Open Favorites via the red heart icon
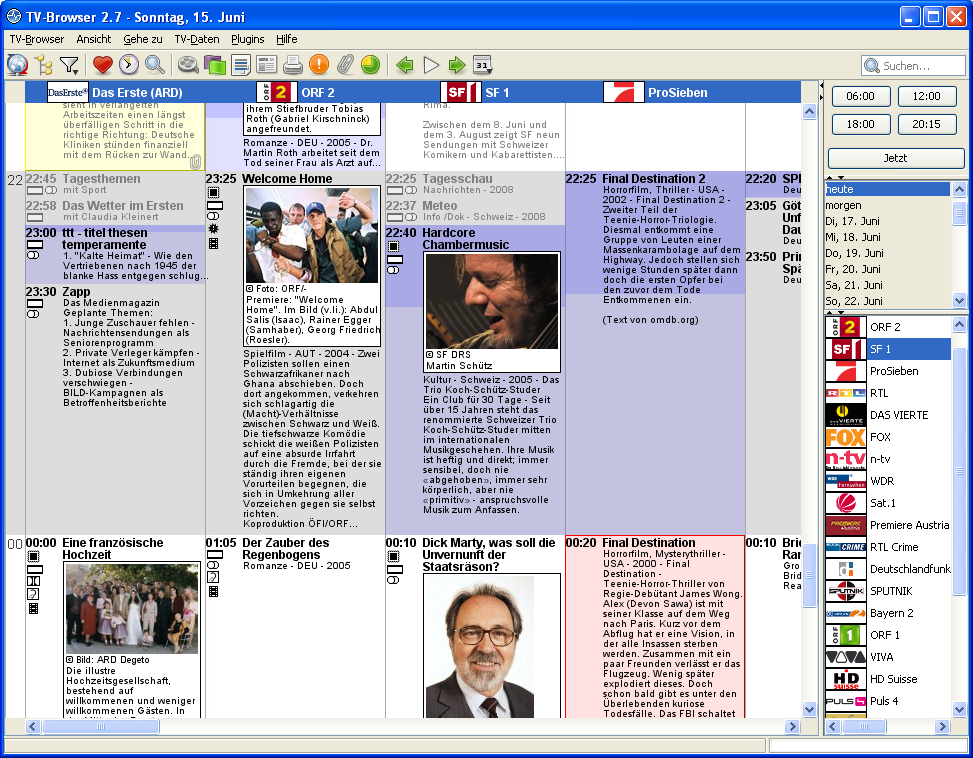973x758 pixels. coord(102,64)
